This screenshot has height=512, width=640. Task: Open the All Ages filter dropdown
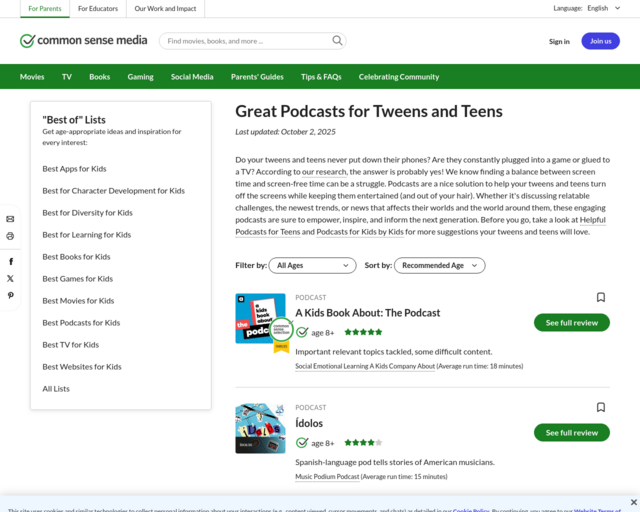pyautogui.click(x=312, y=265)
